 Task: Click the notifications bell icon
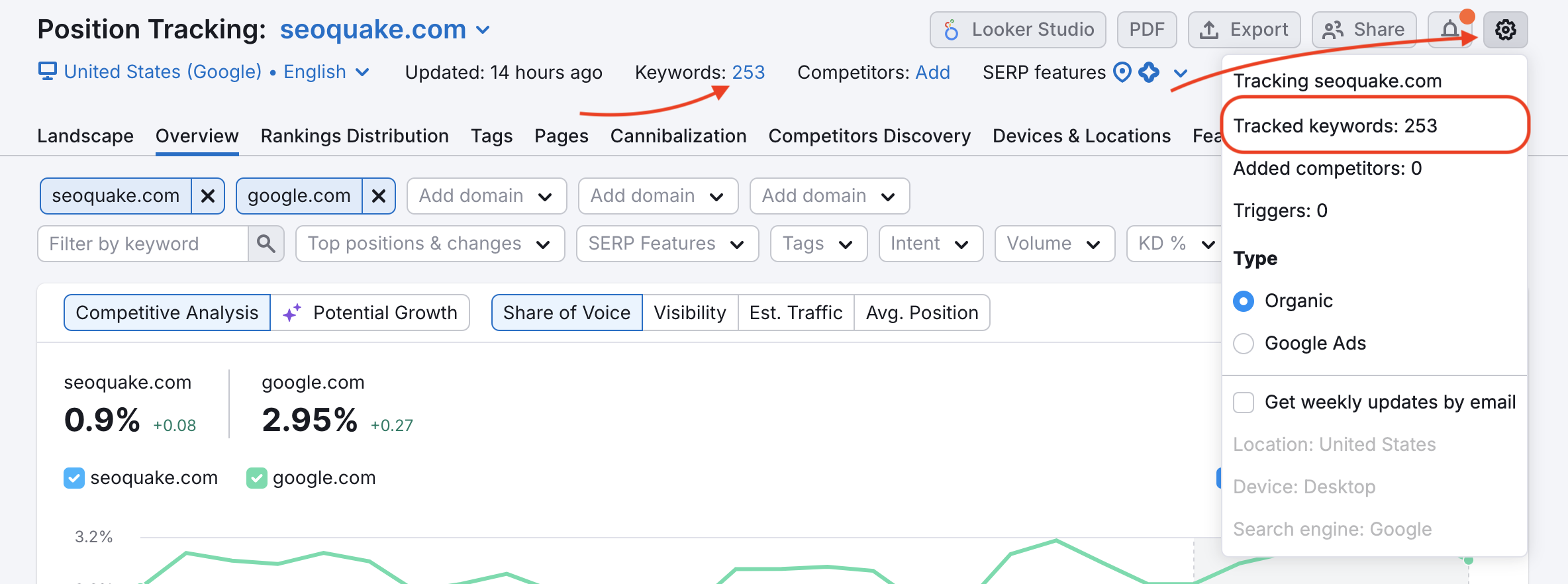click(x=1449, y=30)
